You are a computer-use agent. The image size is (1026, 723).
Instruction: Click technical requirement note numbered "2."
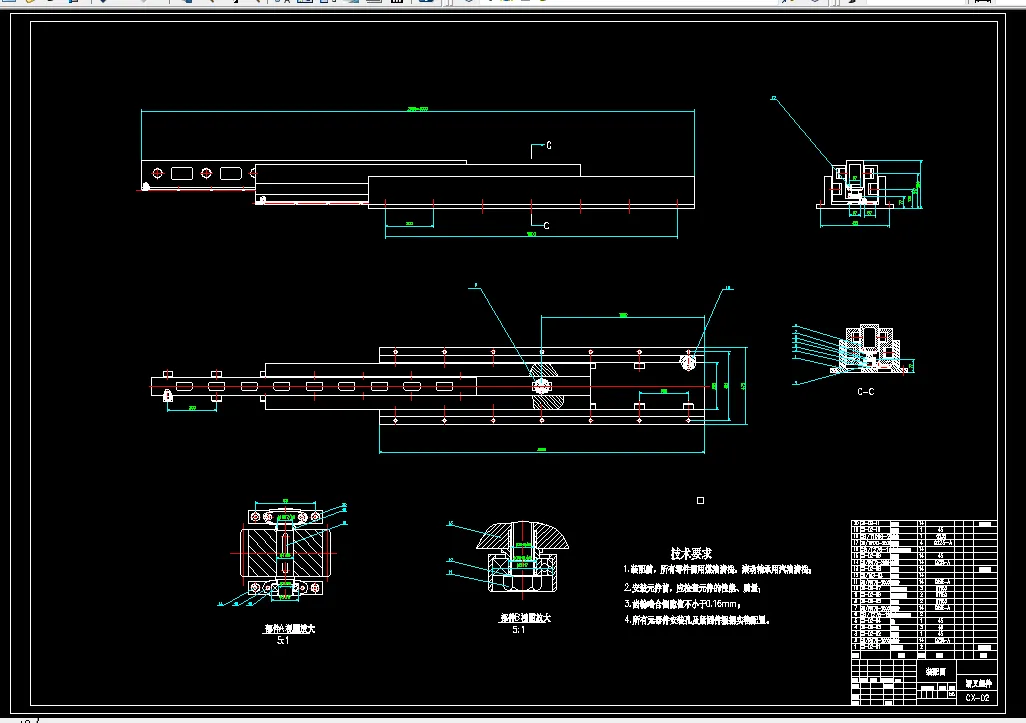[692, 588]
